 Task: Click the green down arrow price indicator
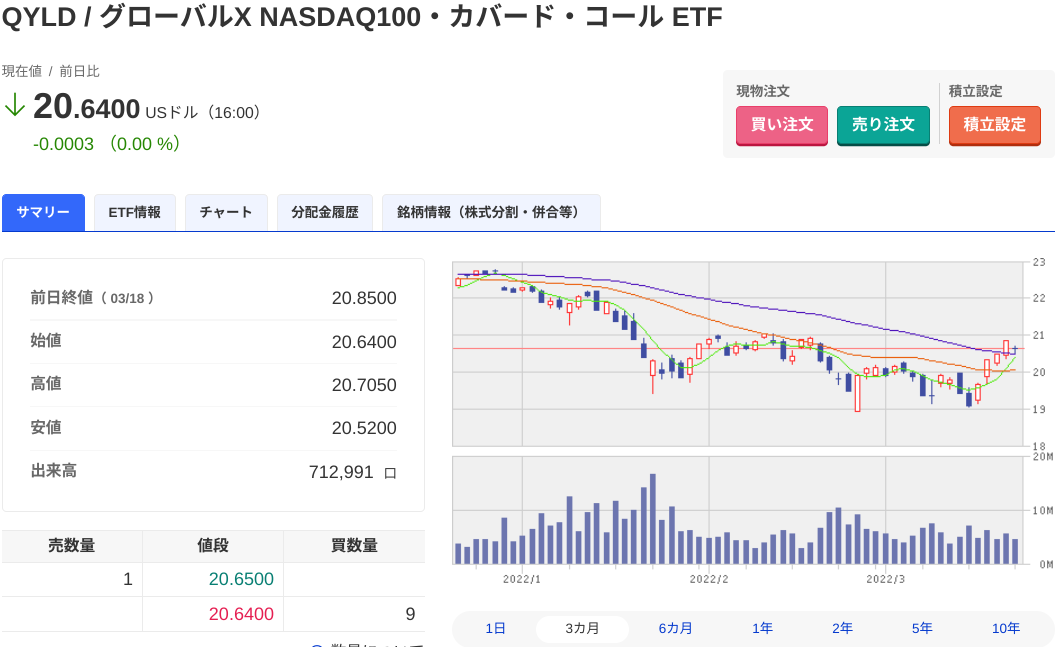click(x=14, y=106)
